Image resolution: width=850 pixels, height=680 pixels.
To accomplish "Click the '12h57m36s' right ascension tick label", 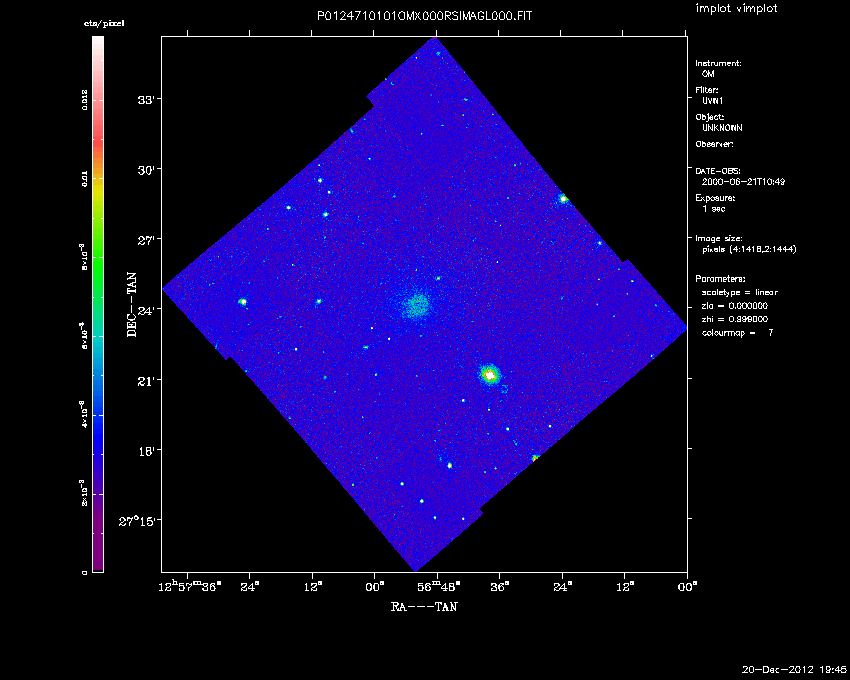I will pos(190,586).
